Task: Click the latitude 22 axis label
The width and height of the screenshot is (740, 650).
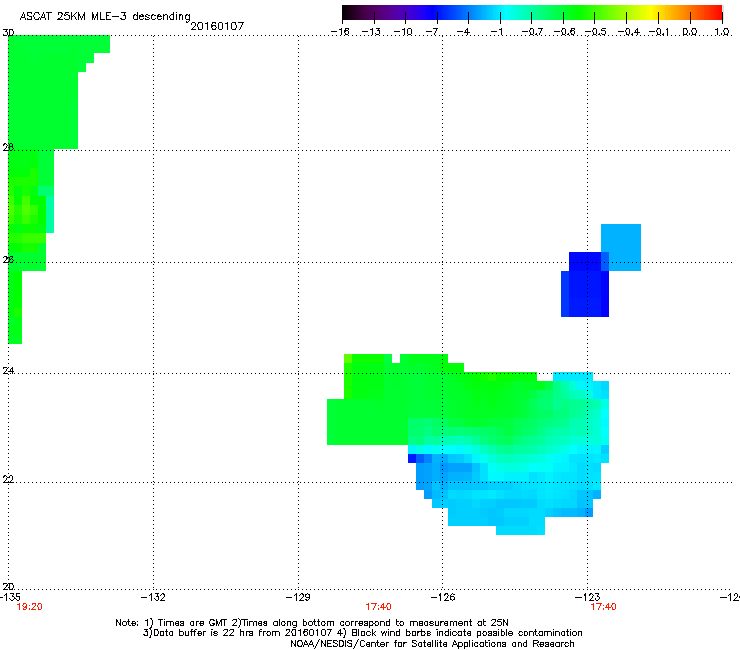Action: coord(8,480)
